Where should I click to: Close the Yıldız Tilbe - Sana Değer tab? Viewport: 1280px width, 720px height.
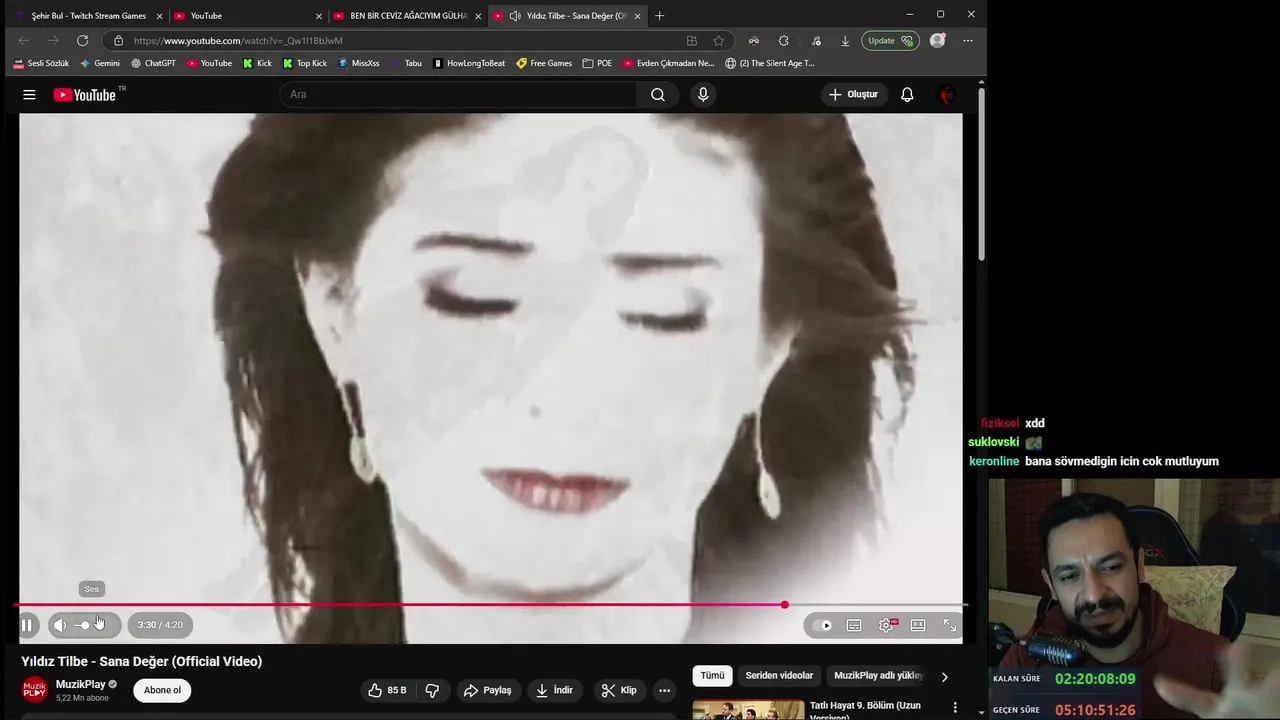(x=637, y=16)
